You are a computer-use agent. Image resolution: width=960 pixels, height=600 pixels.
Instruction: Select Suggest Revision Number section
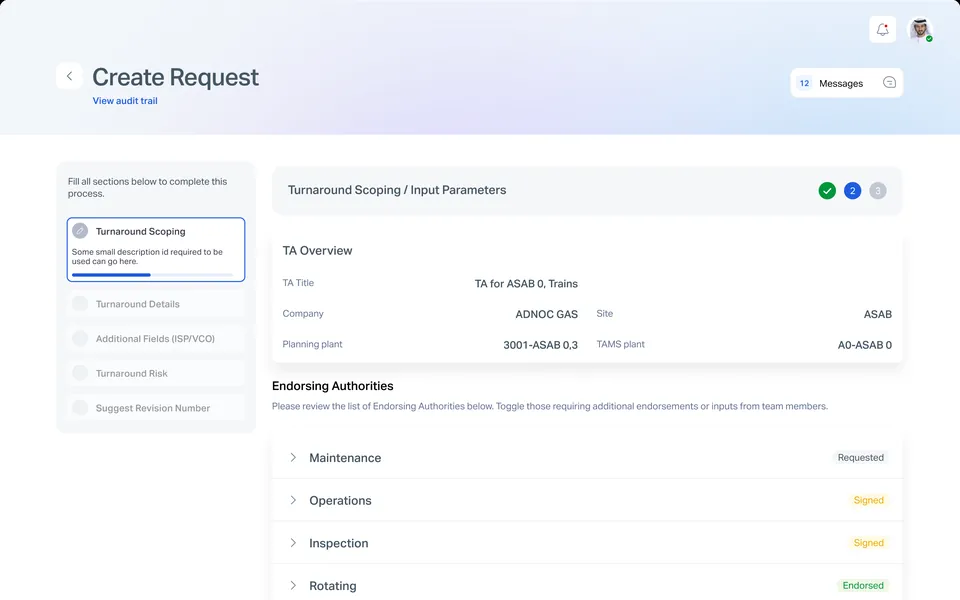tap(156, 408)
